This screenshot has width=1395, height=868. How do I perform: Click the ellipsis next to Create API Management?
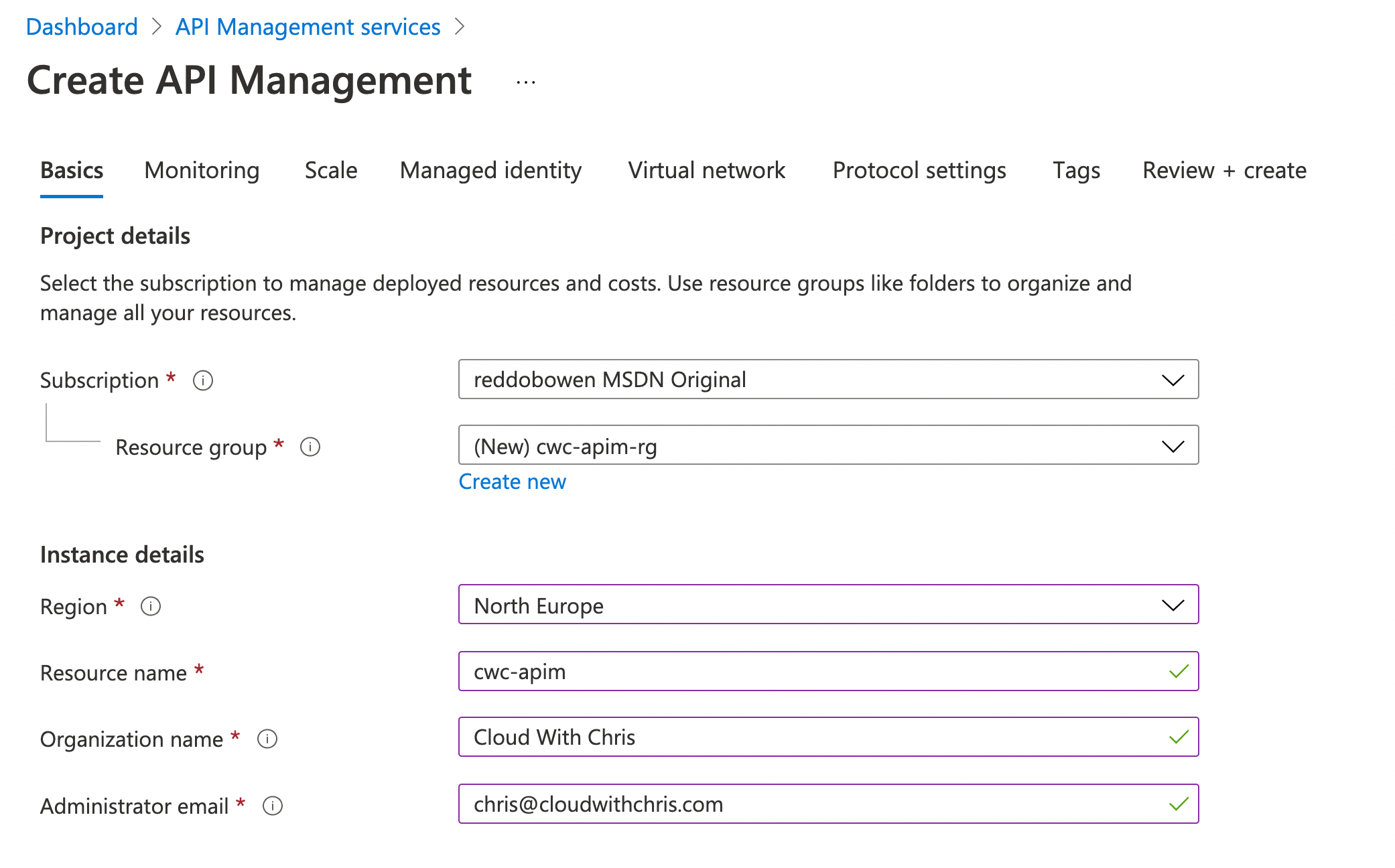pos(525,82)
